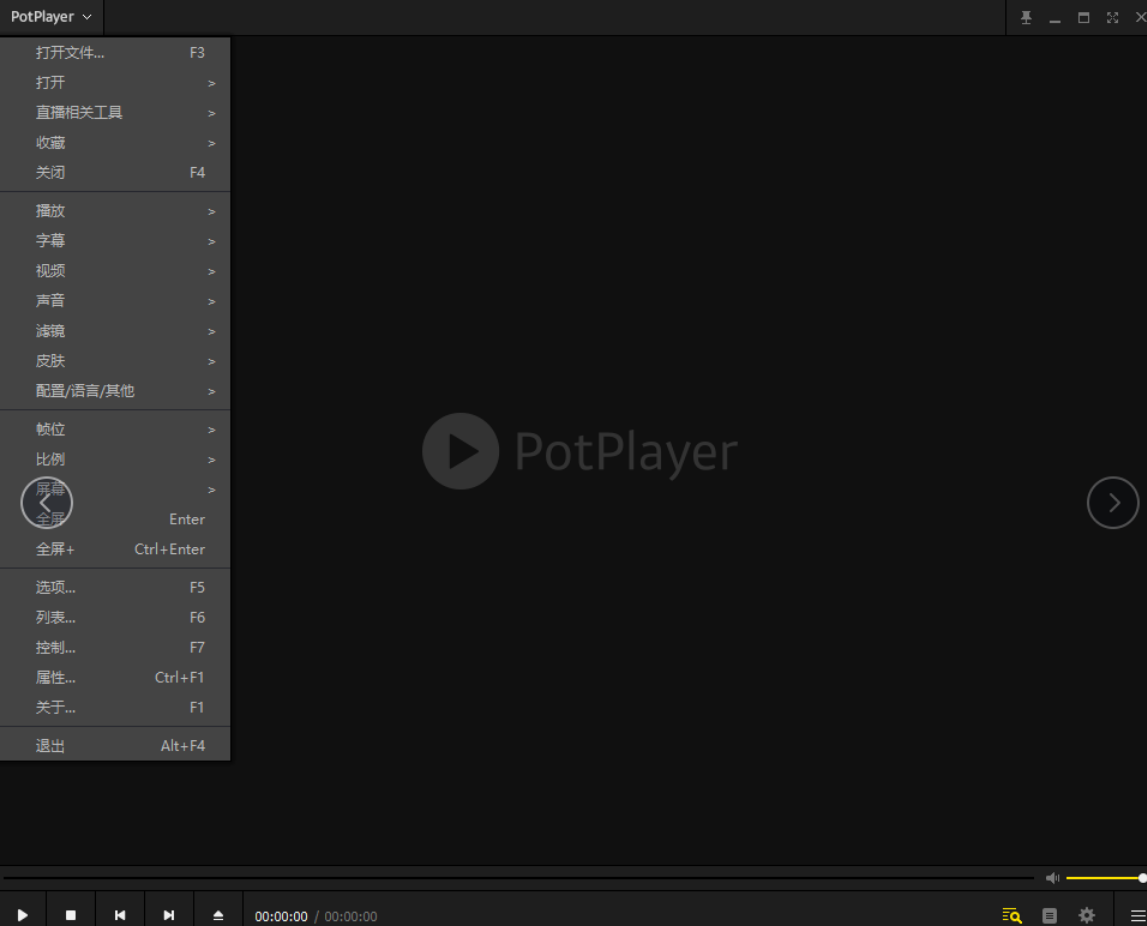Mute the audio with the speaker icon
This screenshot has height=926, width=1147.
point(1053,878)
